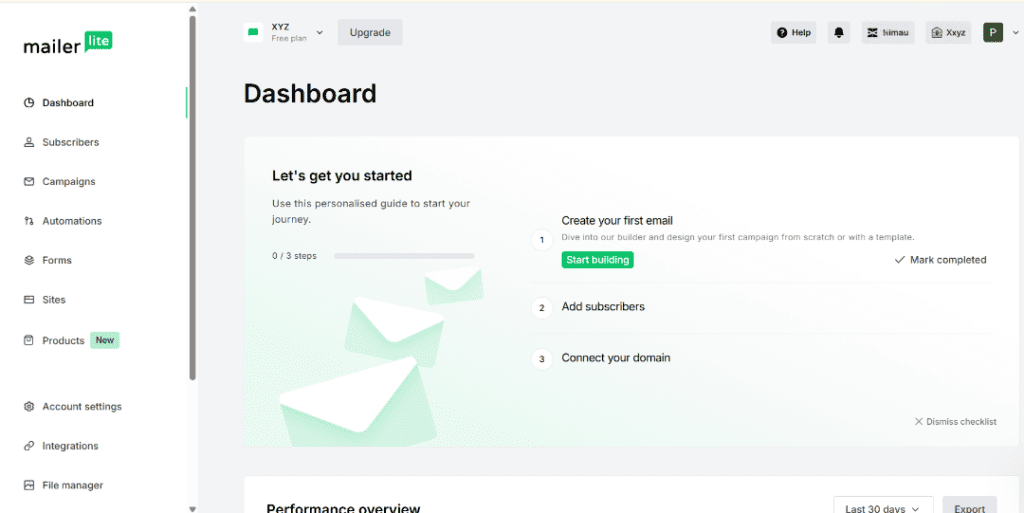
Task: Click the green XYZ account logo
Action: coord(253,32)
